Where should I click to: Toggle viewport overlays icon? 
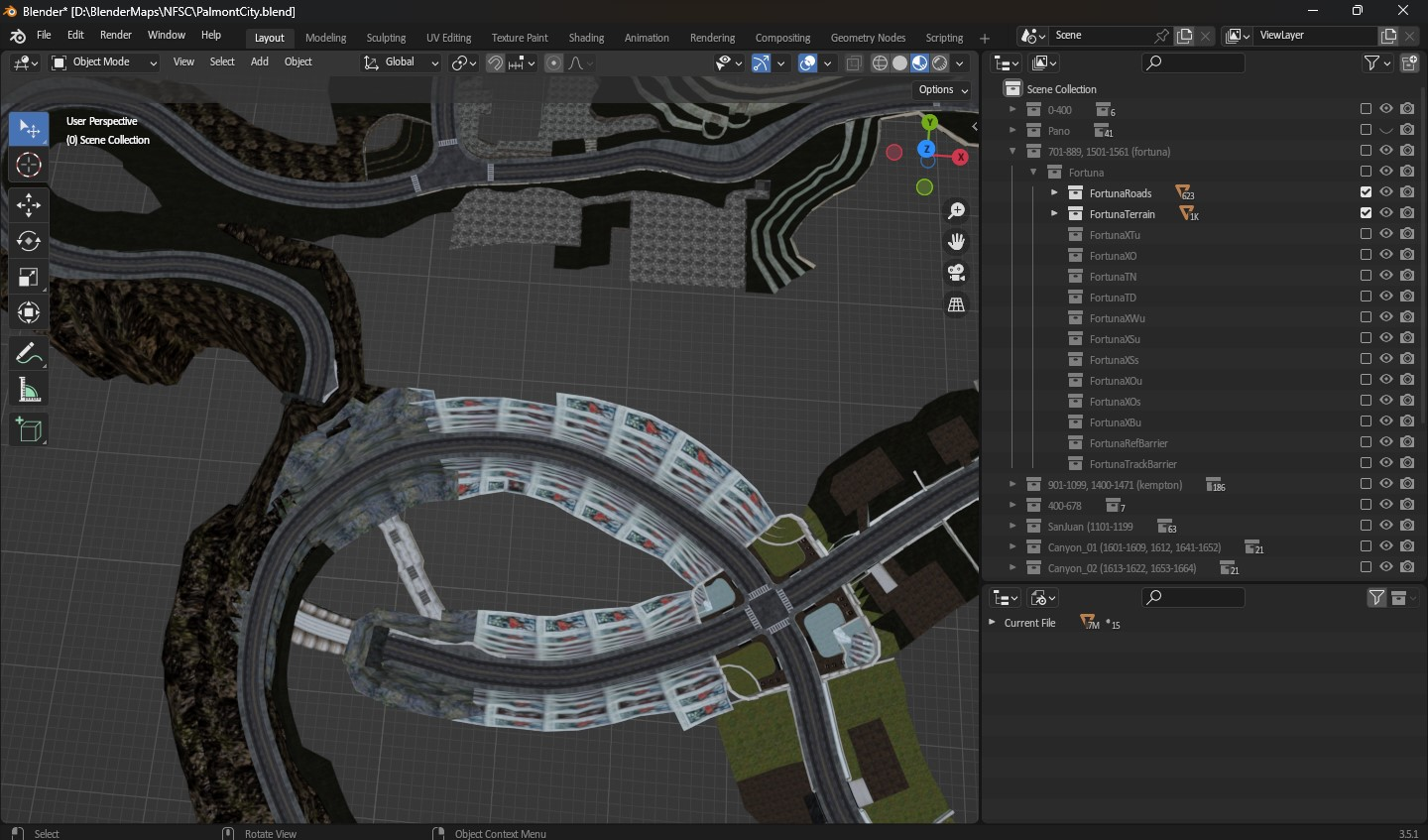807,62
